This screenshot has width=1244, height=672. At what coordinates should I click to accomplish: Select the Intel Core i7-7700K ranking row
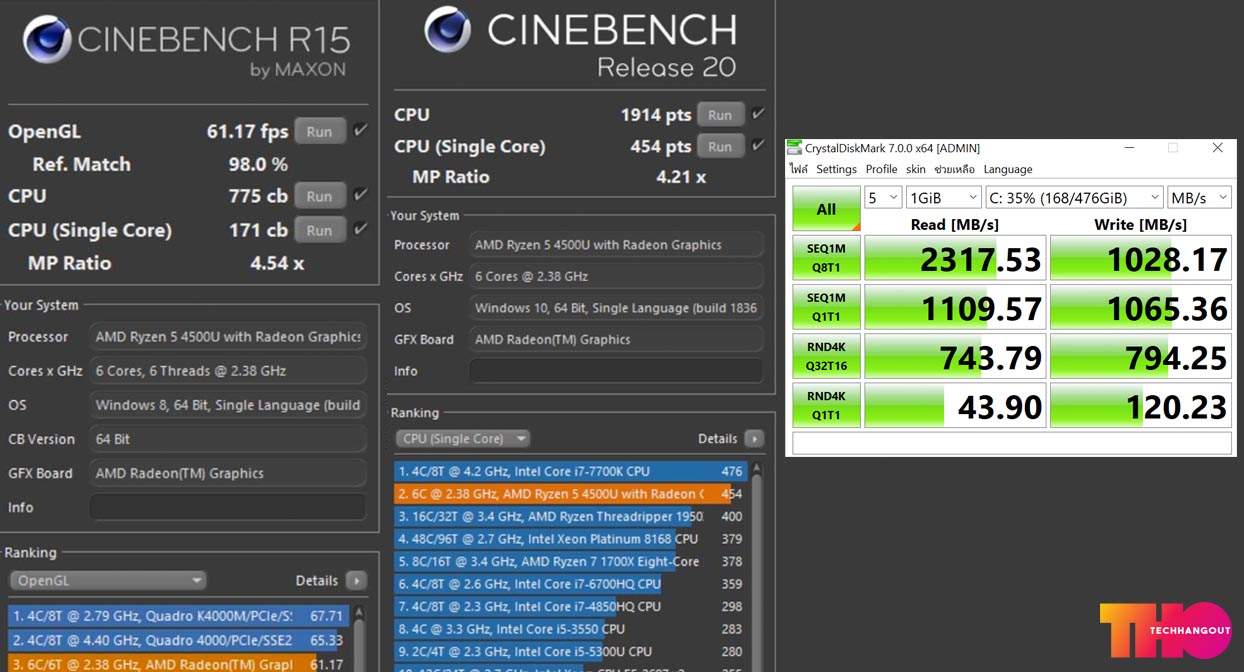click(571, 471)
